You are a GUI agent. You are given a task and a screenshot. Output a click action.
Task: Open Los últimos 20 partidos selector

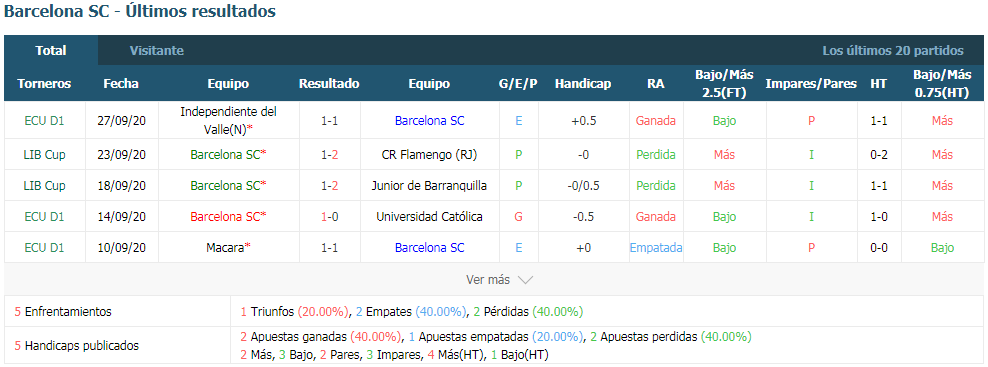893,50
